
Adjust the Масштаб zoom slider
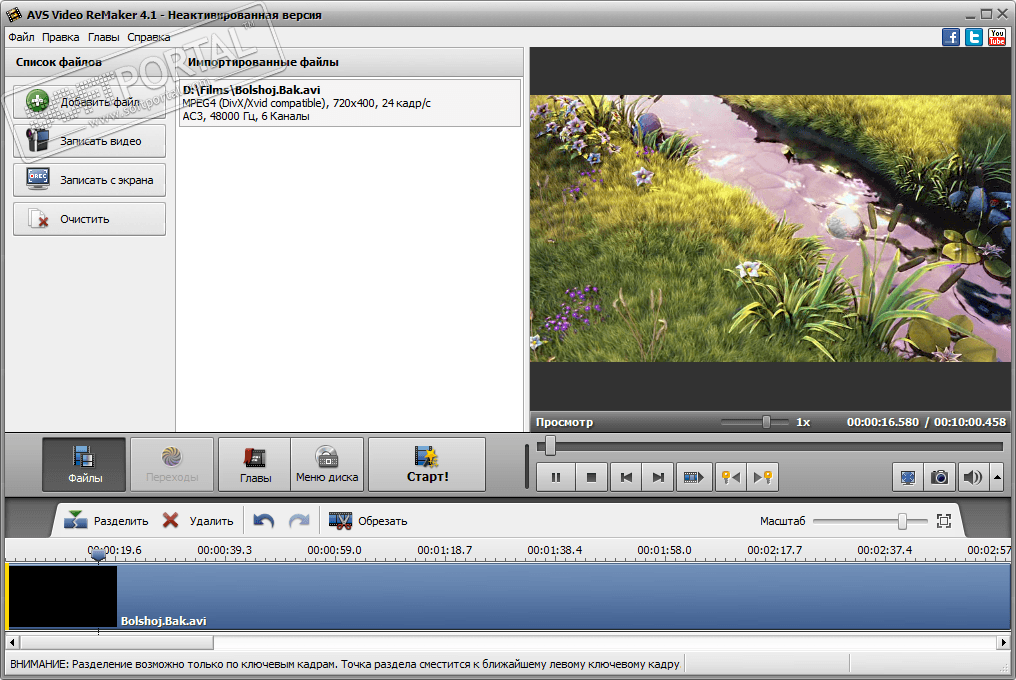(902, 521)
